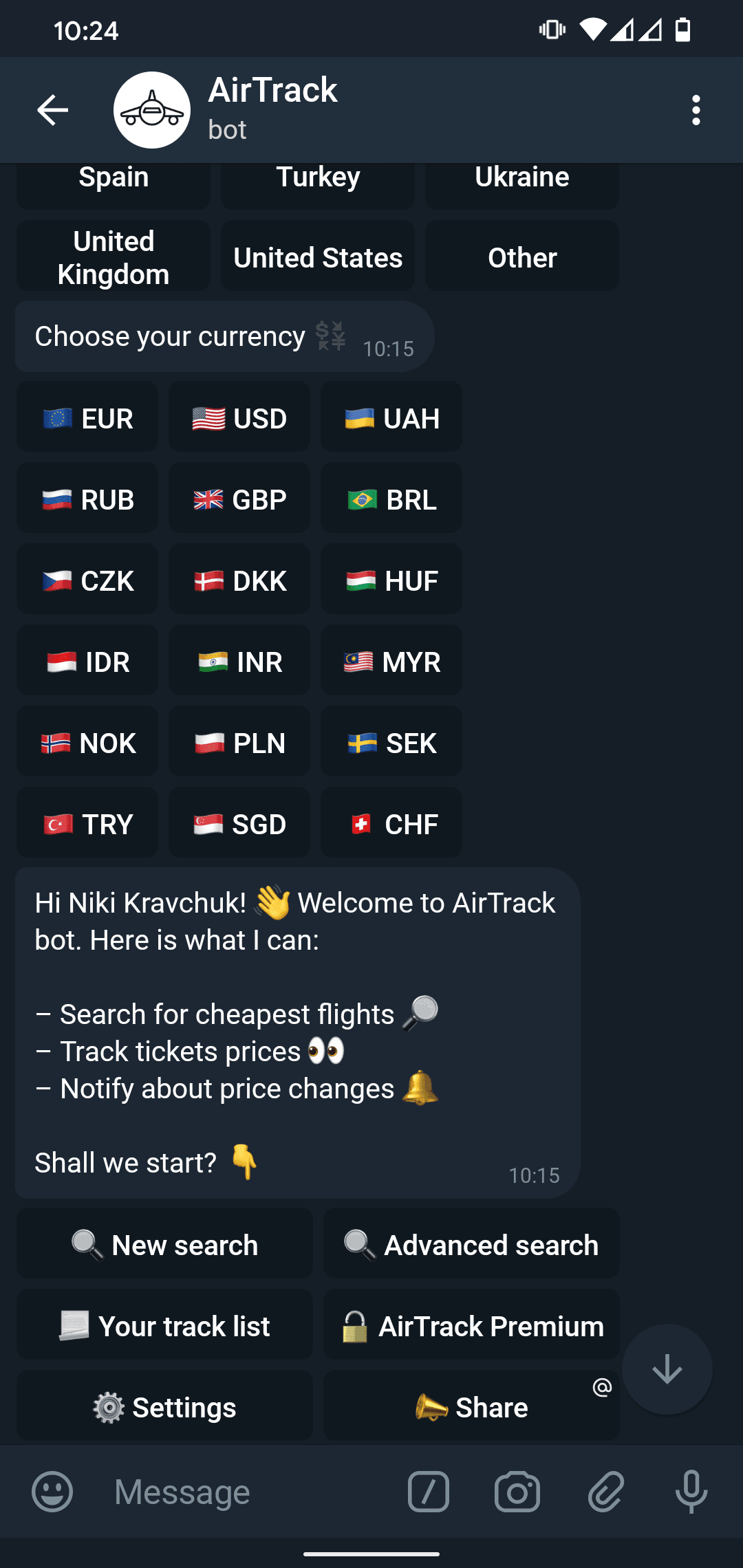Select United States country button
This screenshot has height=1568, width=743.
(318, 257)
